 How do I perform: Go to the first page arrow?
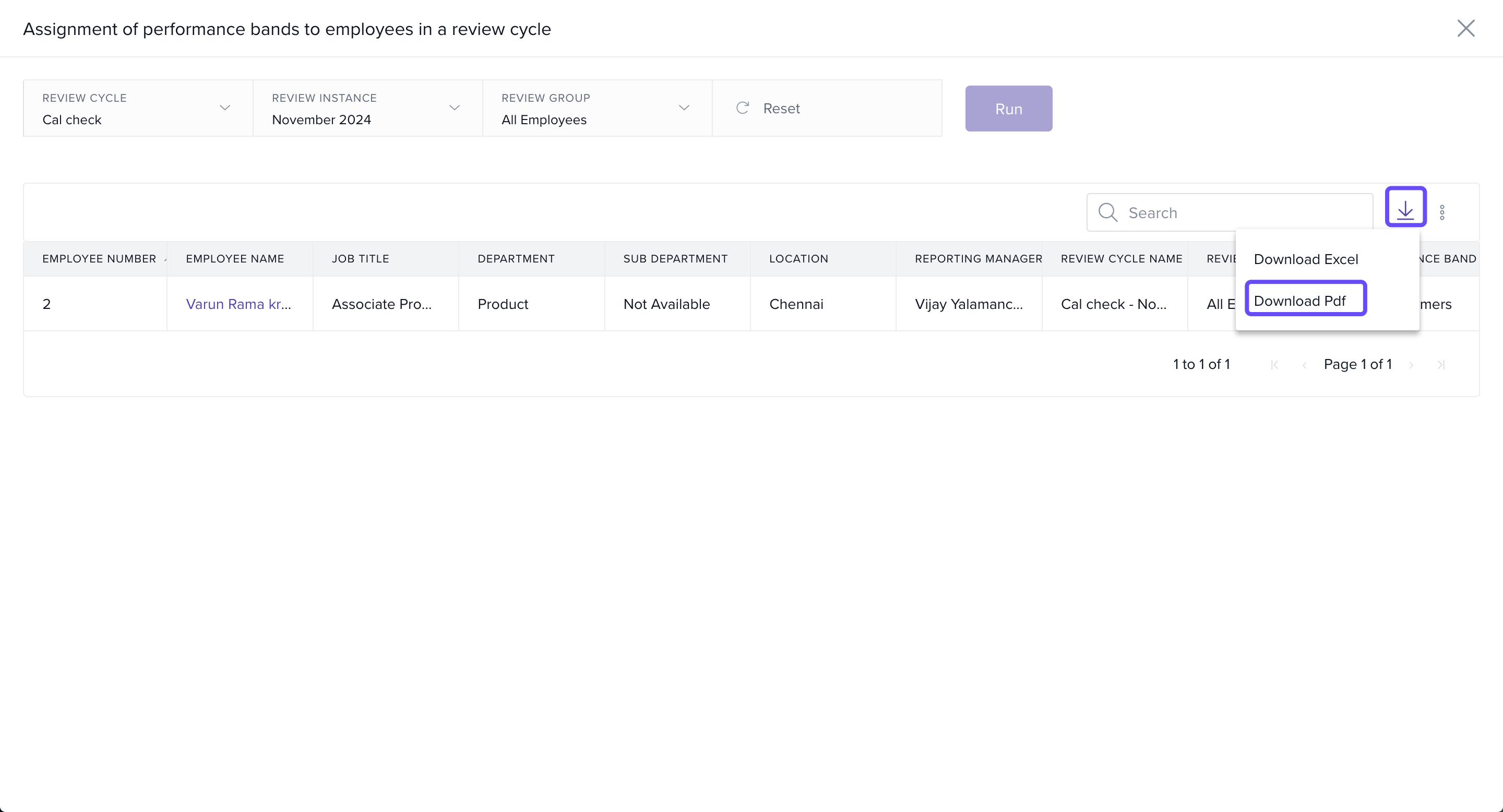point(1274,365)
